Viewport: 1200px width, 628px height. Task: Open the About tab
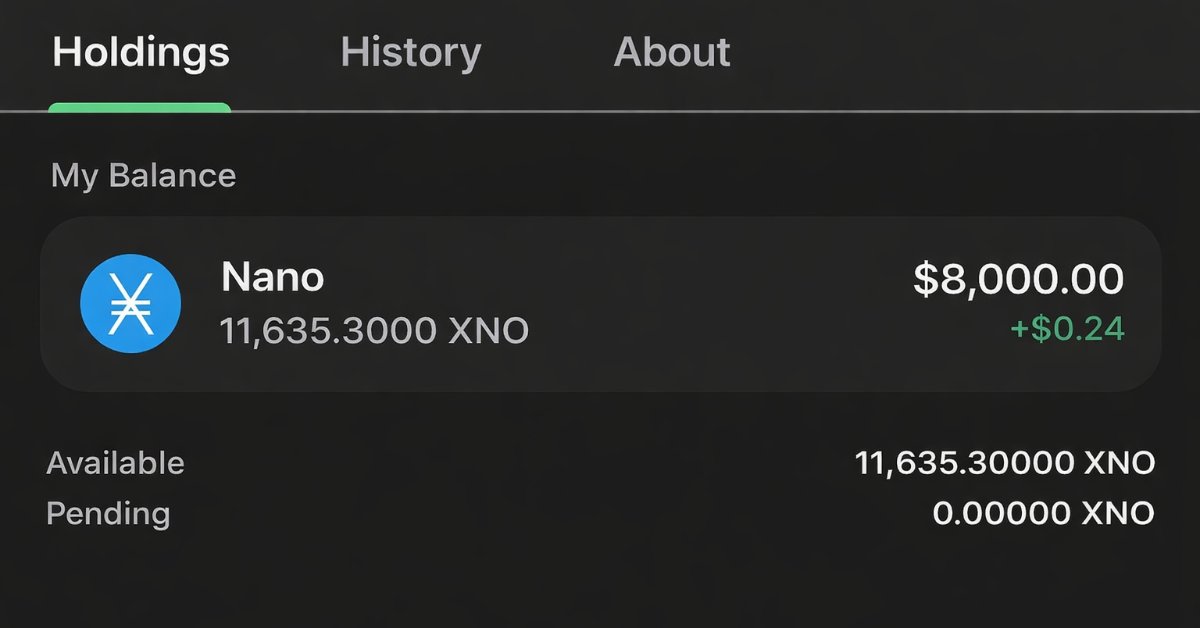click(x=672, y=52)
